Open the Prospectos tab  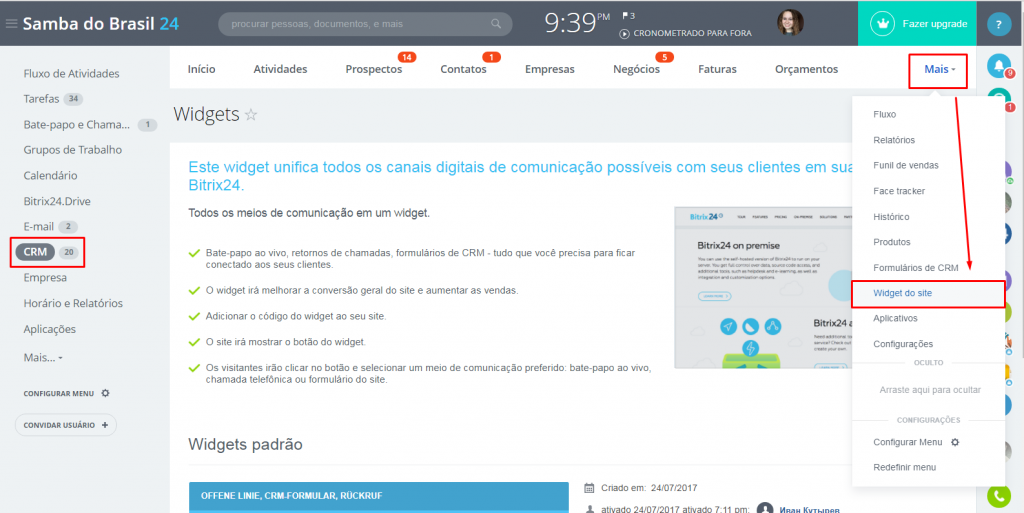tap(374, 69)
